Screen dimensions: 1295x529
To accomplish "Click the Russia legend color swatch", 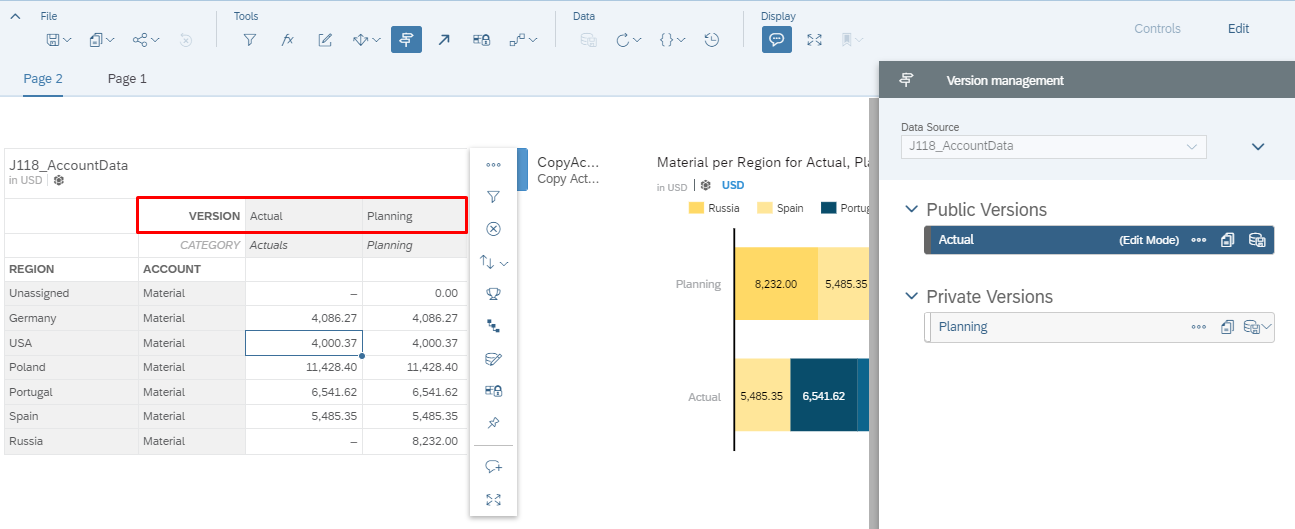I will tap(696, 208).
